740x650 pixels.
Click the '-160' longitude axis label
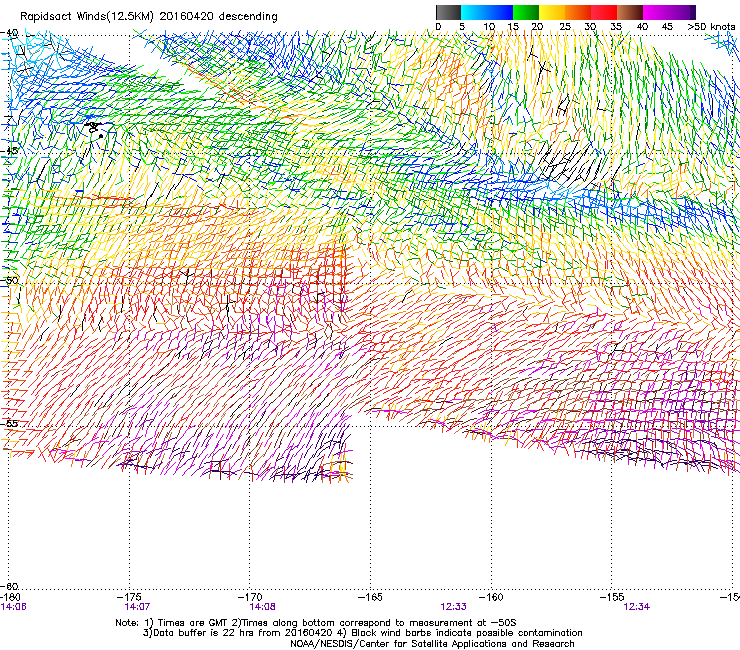(x=491, y=597)
